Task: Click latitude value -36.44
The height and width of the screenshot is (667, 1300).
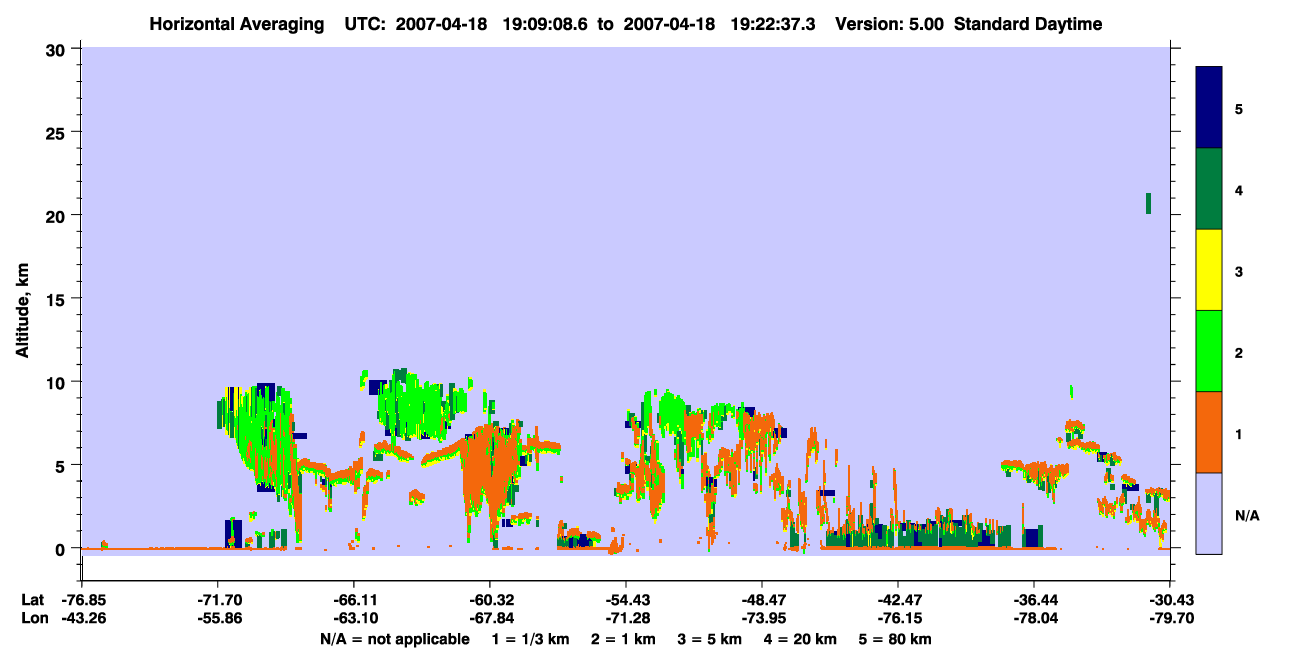Action: (1034, 599)
